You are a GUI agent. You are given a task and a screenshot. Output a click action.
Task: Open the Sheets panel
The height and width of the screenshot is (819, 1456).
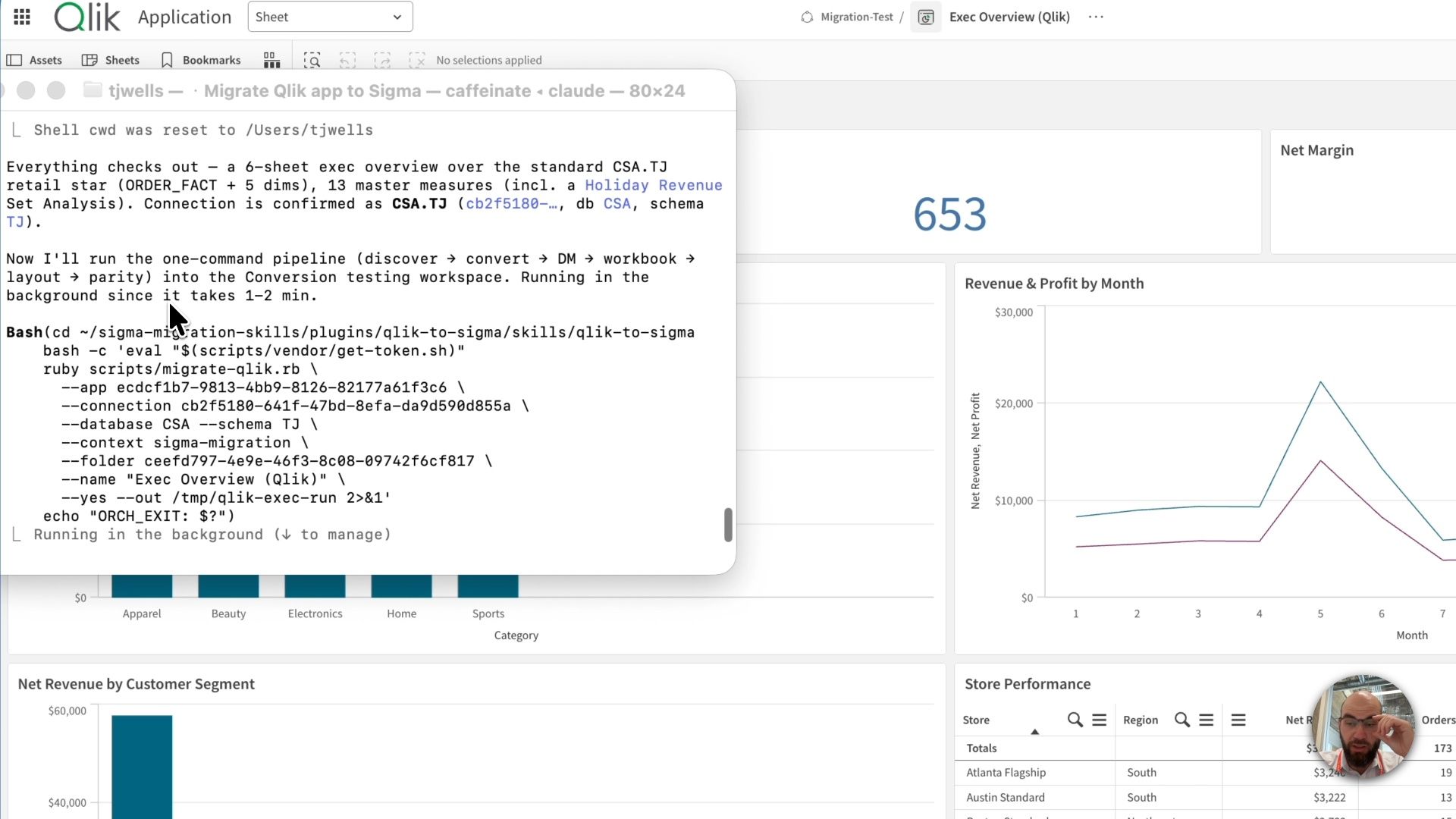[111, 60]
